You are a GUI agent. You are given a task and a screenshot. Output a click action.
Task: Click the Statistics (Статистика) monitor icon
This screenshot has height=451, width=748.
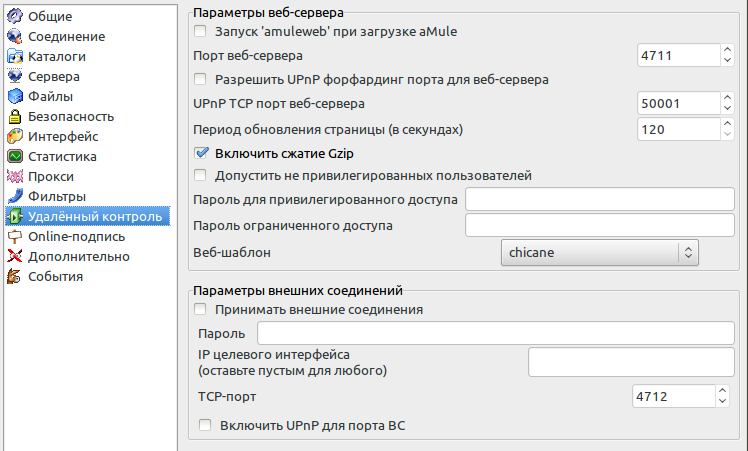(15, 156)
